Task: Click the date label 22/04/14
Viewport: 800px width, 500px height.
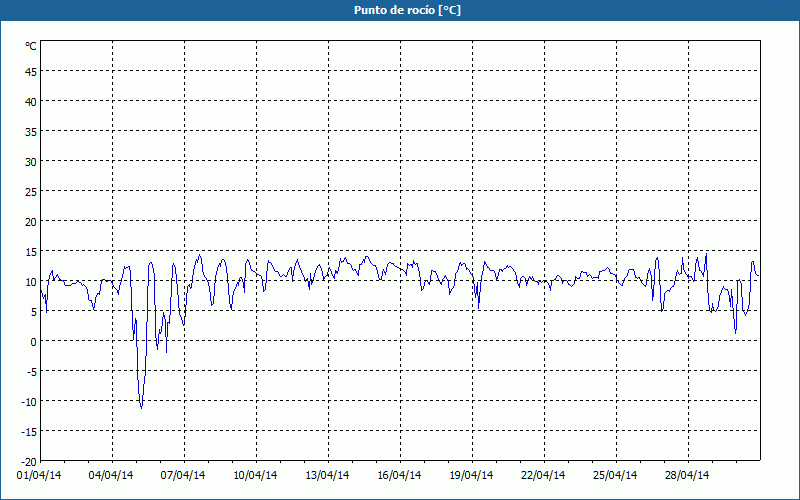Action: (x=543, y=475)
